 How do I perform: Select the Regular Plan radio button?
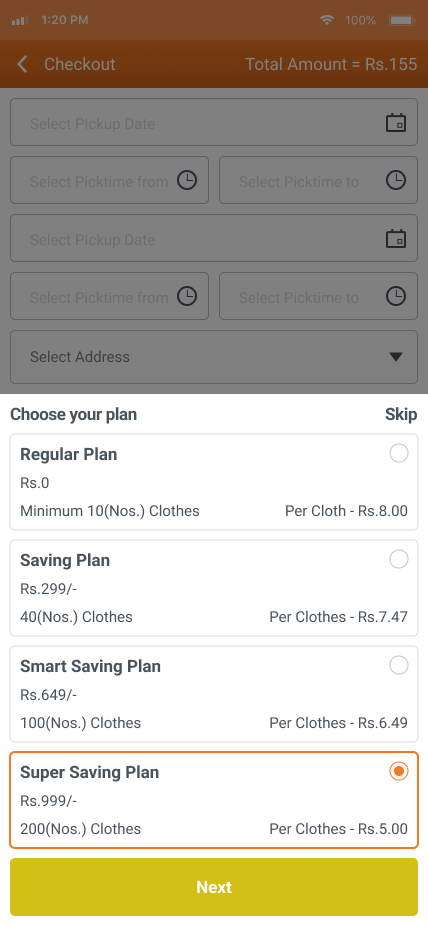(x=399, y=454)
